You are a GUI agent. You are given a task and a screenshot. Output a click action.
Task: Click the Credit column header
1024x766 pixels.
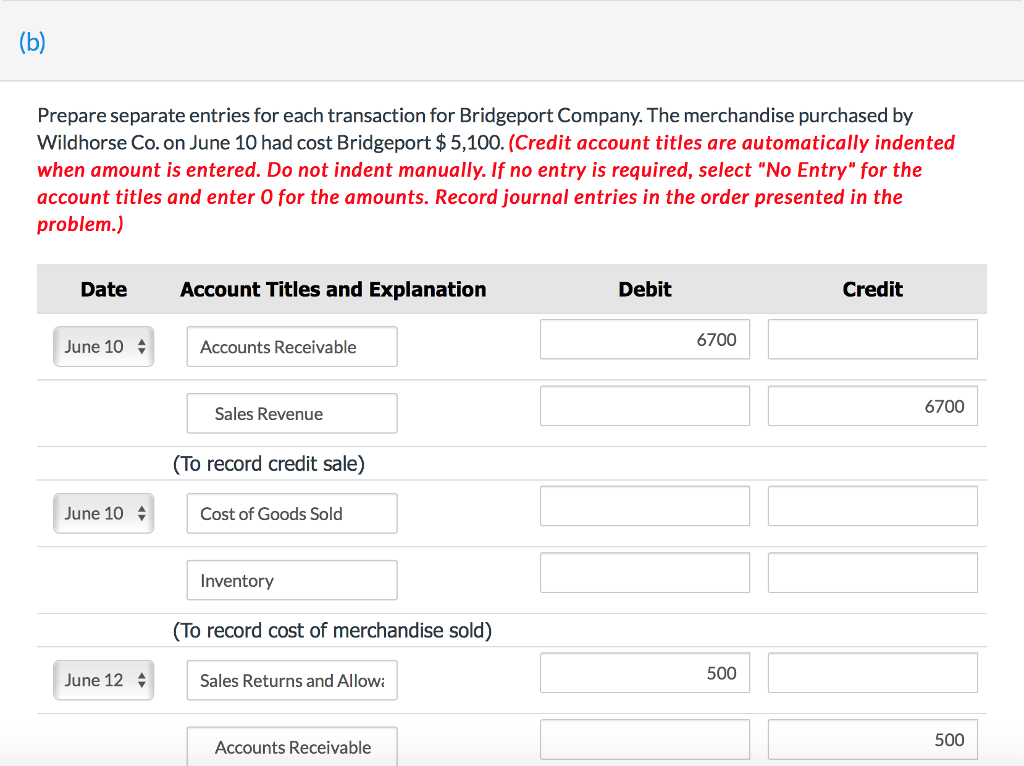click(x=872, y=289)
